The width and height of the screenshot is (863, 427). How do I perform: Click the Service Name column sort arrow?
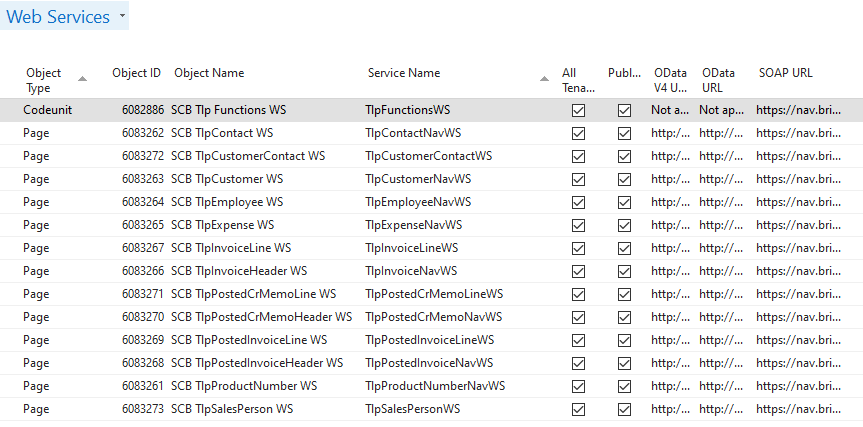tap(544, 78)
